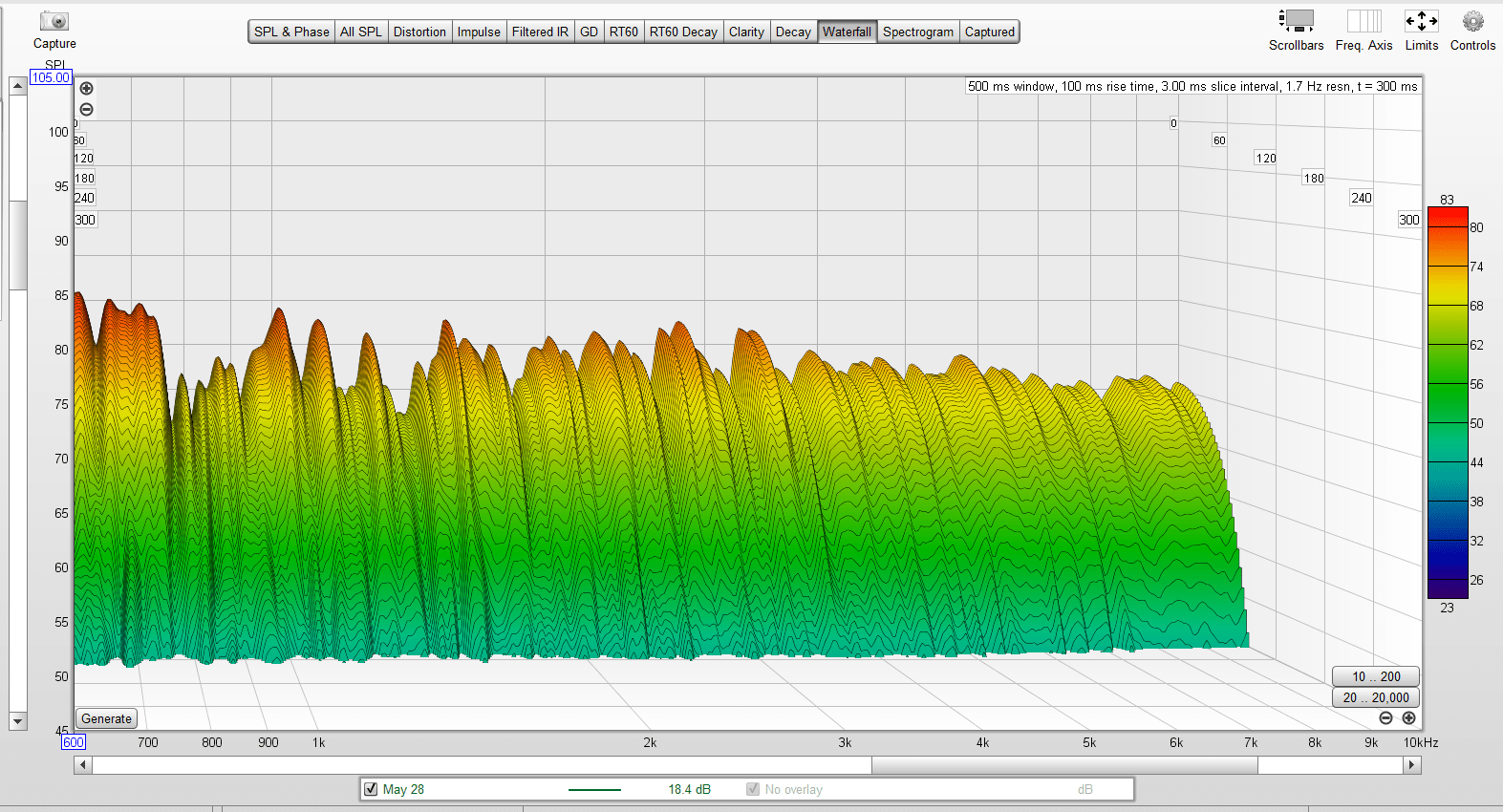Toggle the Scrollbars icon
Screen dimensions: 1503x812
tap(1297, 20)
